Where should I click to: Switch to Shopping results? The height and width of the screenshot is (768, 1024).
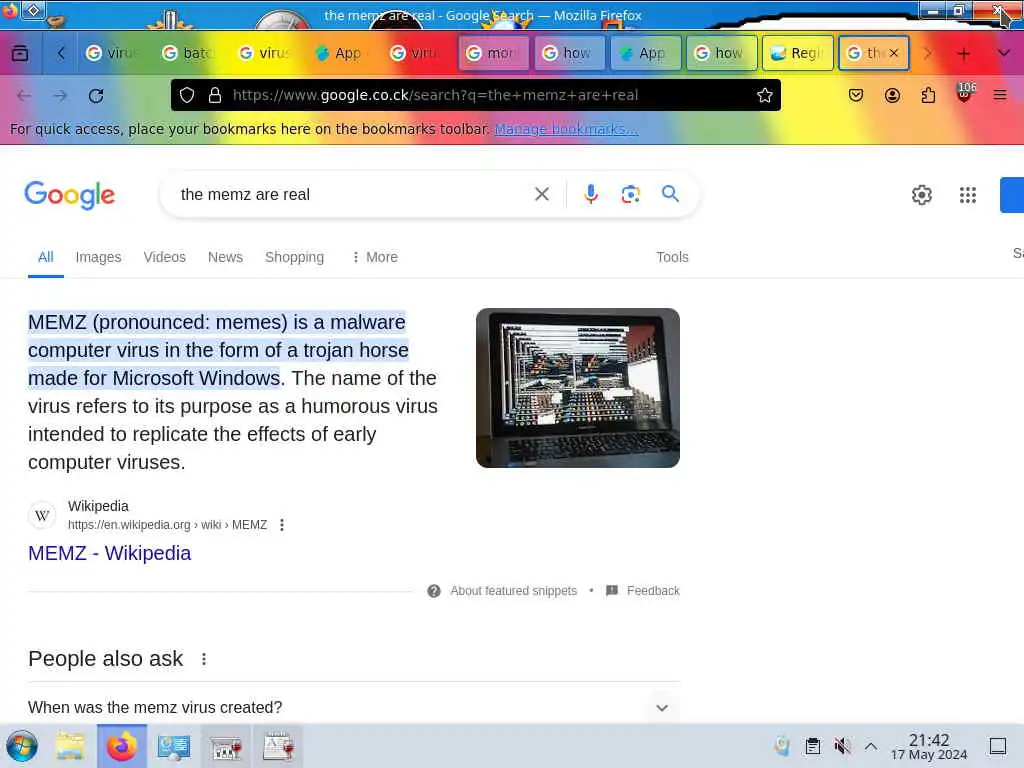click(x=295, y=257)
